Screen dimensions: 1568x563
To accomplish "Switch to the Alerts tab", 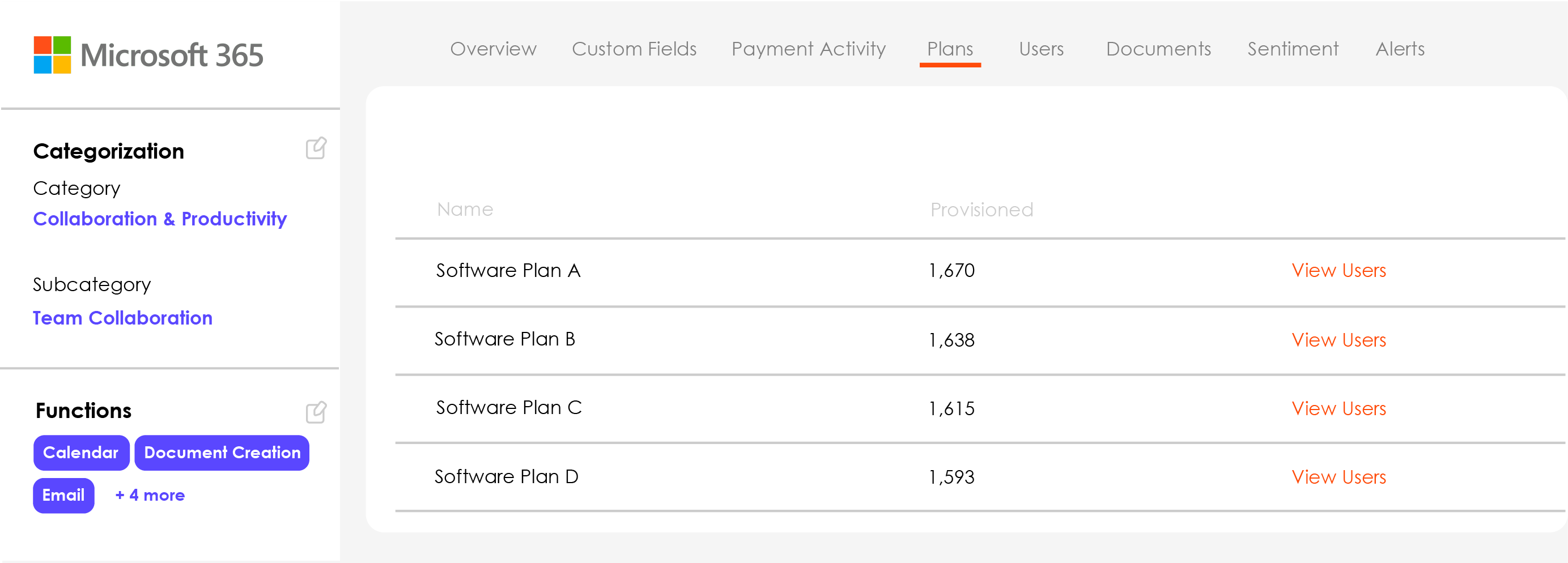I will pos(1400,49).
